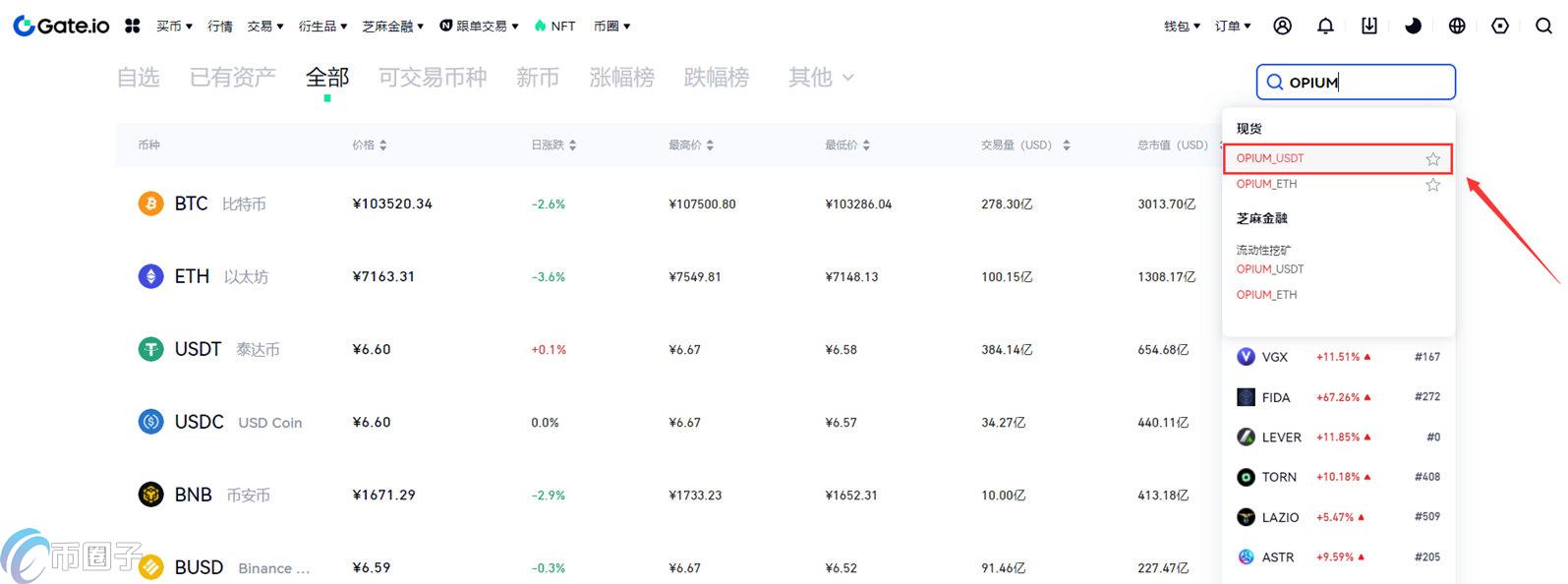Click the FIDA coin icon
Screen dimensions: 1568x584
coord(1246,397)
